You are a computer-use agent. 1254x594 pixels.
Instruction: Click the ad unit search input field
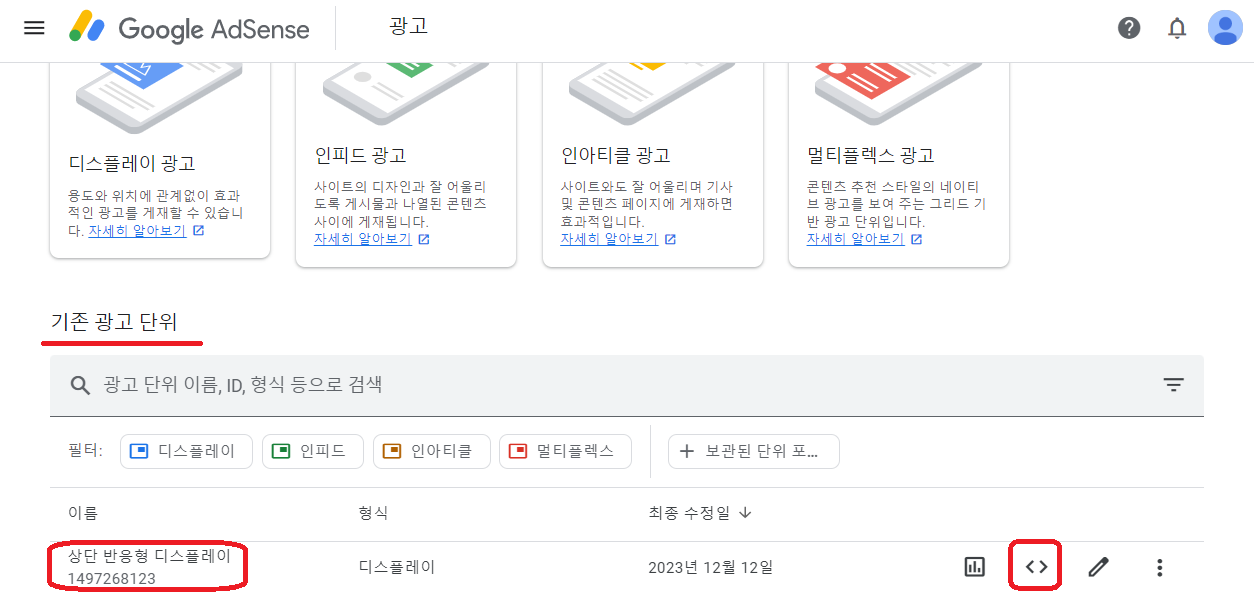(x=400, y=384)
